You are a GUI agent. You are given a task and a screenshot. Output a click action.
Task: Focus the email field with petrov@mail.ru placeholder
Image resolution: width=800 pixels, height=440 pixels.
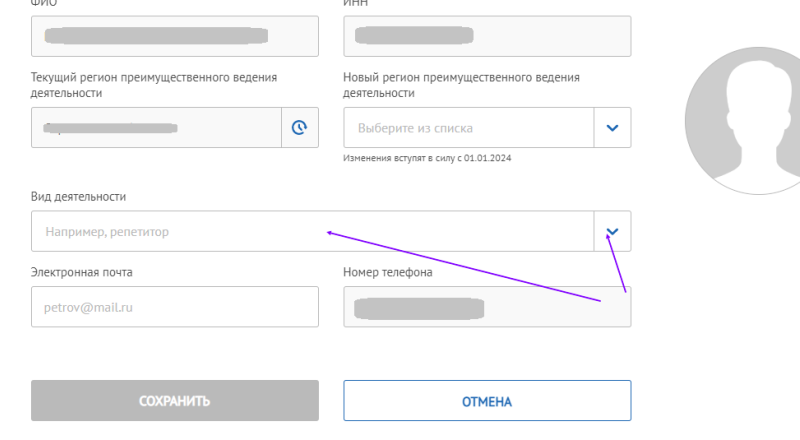[x=175, y=307]
